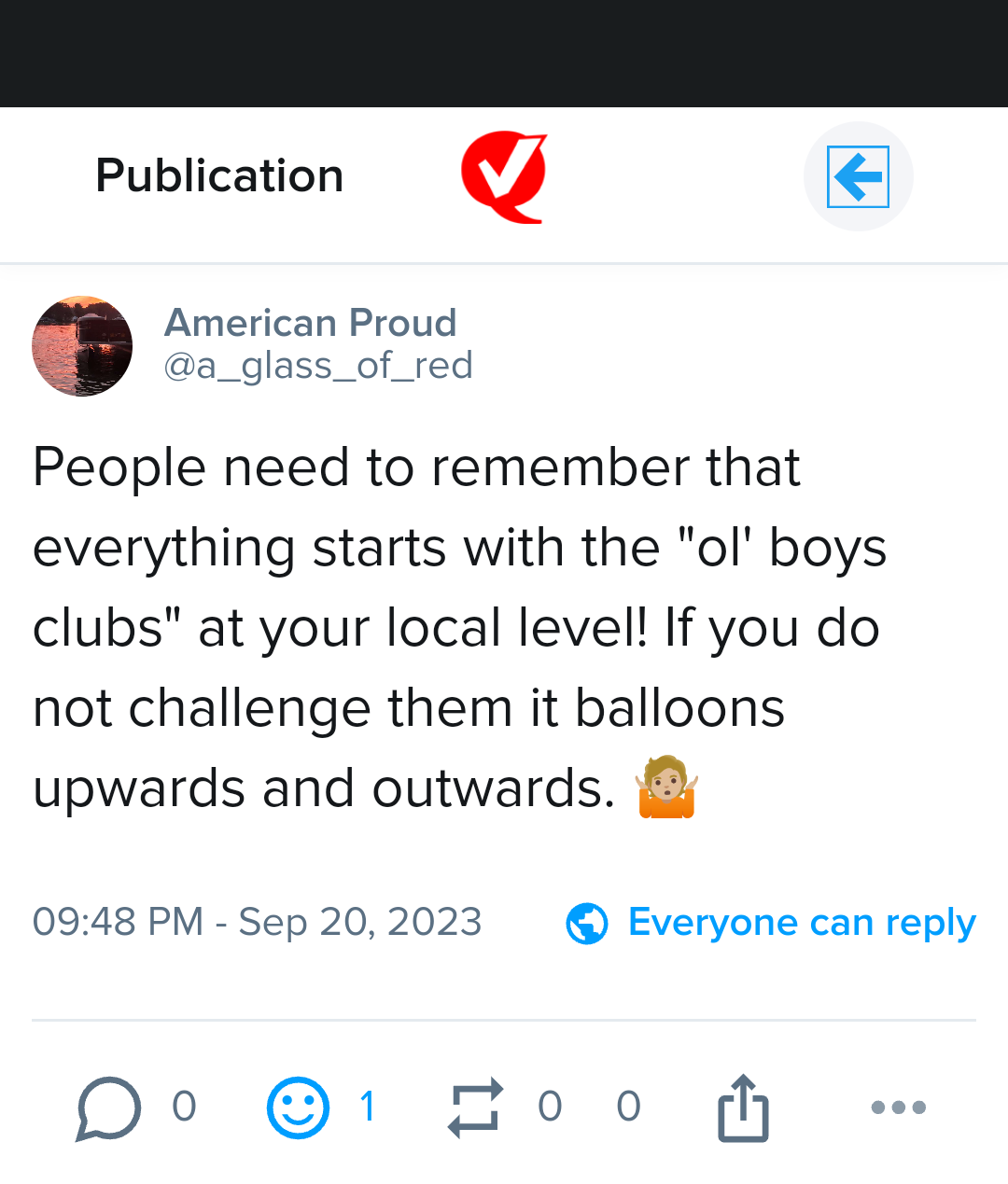The image size is (1008, 1184).
Task: Open the comment reply icon
Action: [x=109, y=1107]
